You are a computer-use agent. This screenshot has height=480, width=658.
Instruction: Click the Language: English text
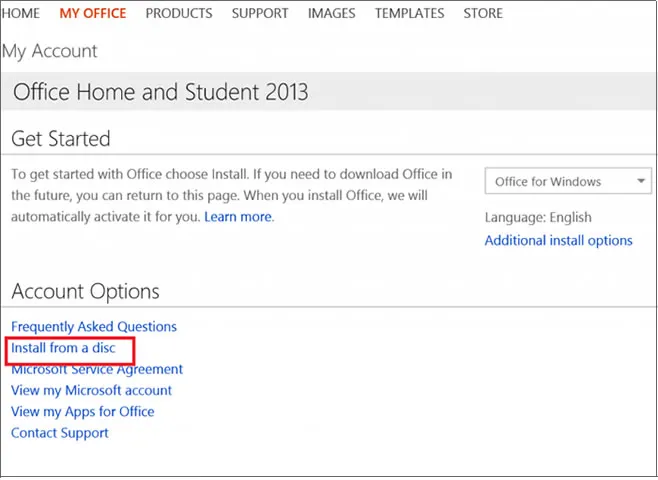538,217
